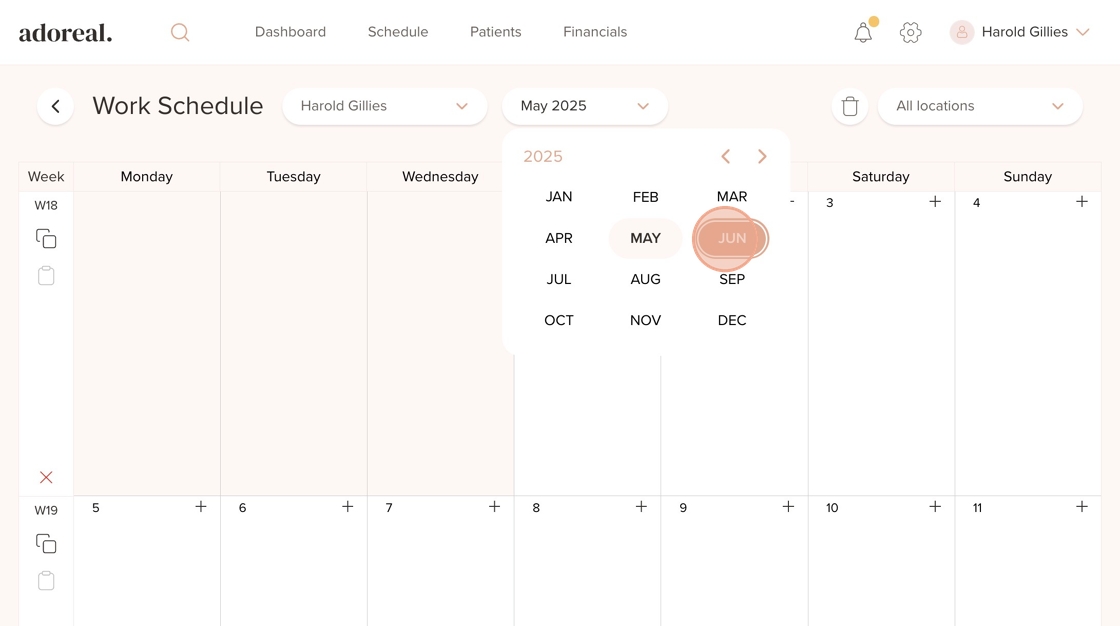The width and height of the screenshot is (1120, 626).
Task: Open the May 2025 month dropdown
Action: pos(585,106)
